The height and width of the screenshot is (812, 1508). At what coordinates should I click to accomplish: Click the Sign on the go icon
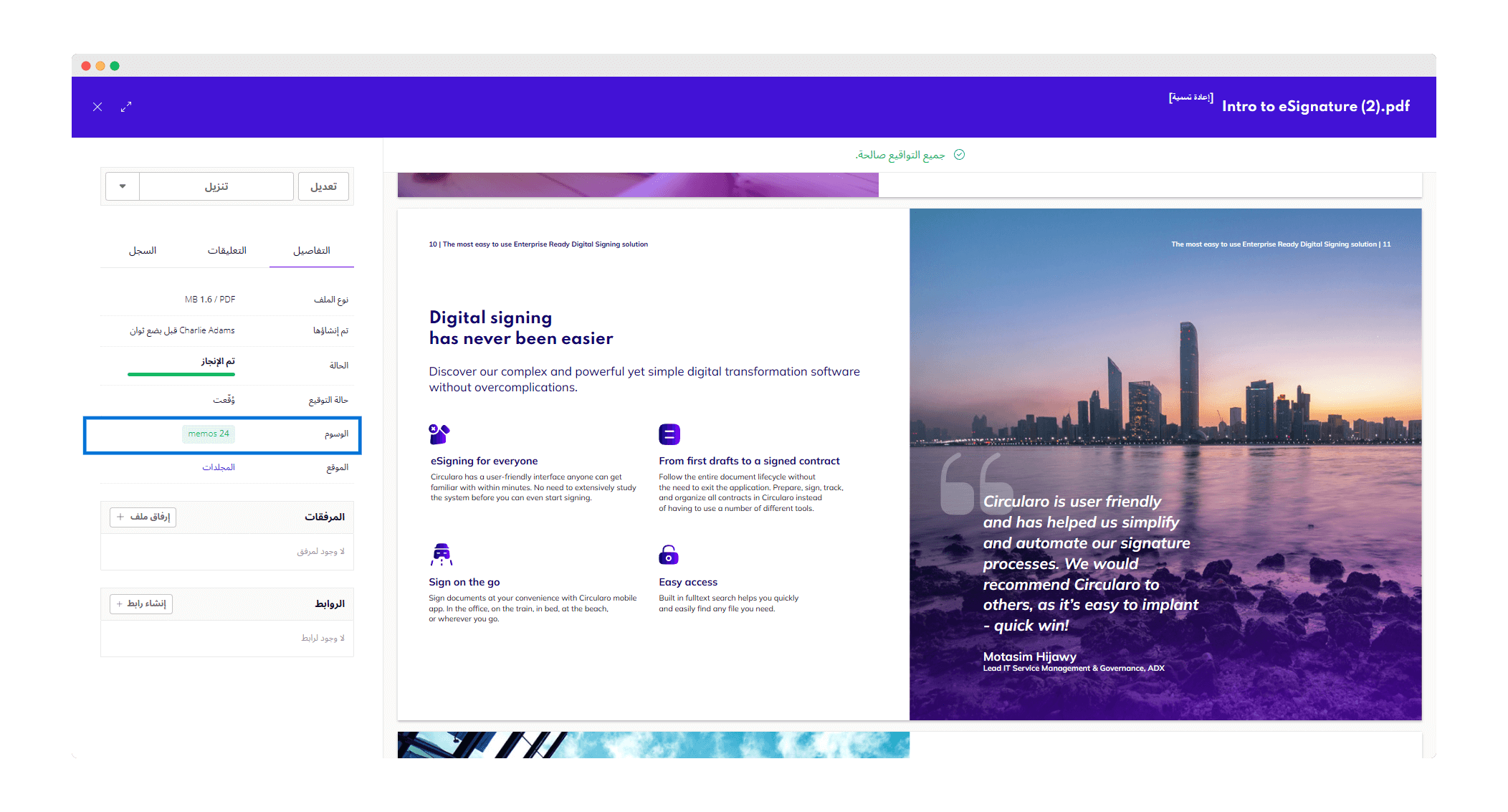tap(442, 555)
